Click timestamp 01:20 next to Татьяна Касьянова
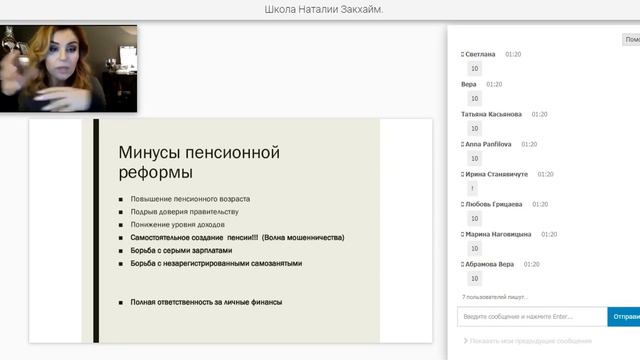The image size is (640, 360). (539, 114)
